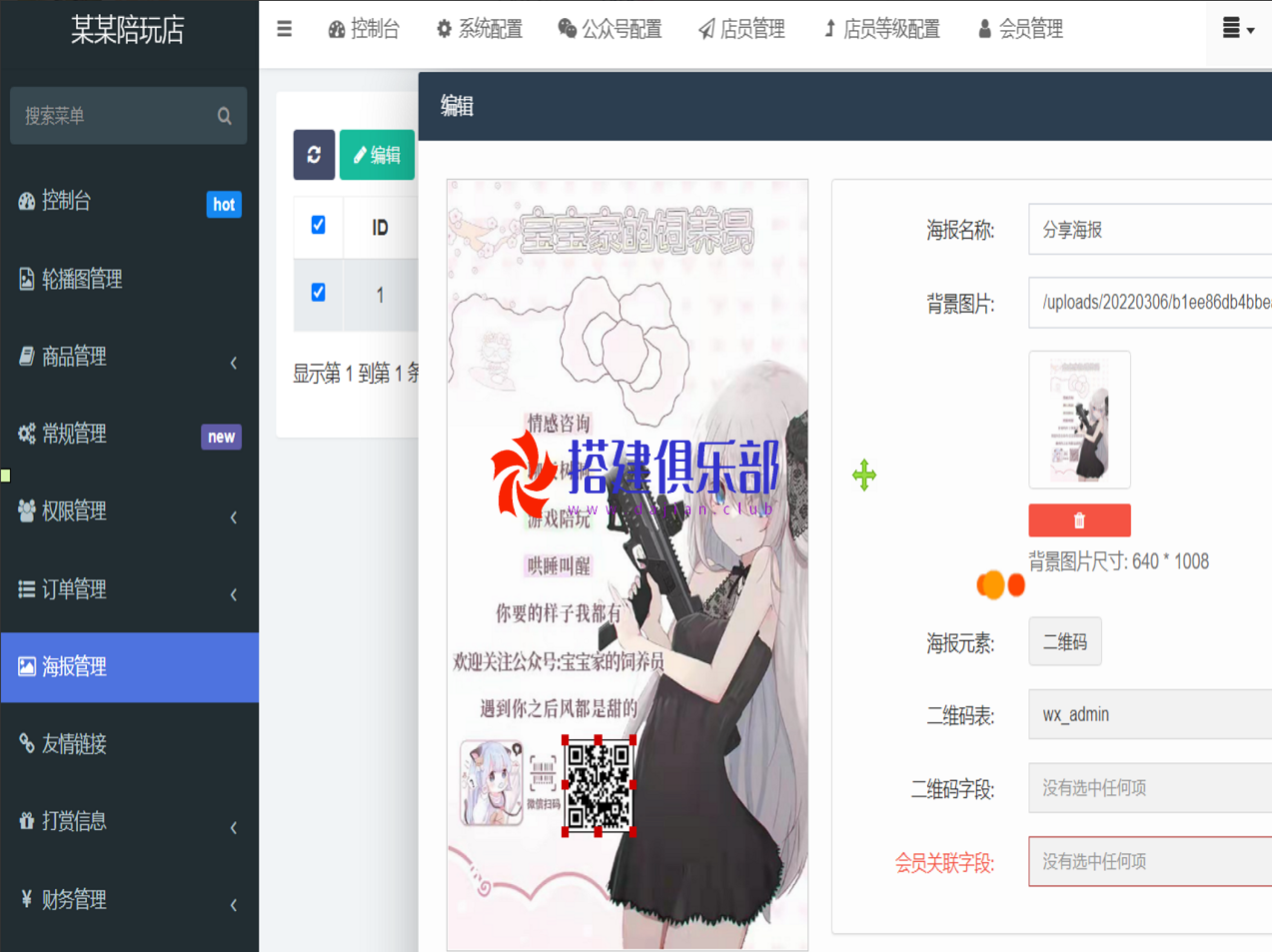Click the 背景图片 path field
This screenshot has width=1272, height=952.
[x=1150, y=303]
